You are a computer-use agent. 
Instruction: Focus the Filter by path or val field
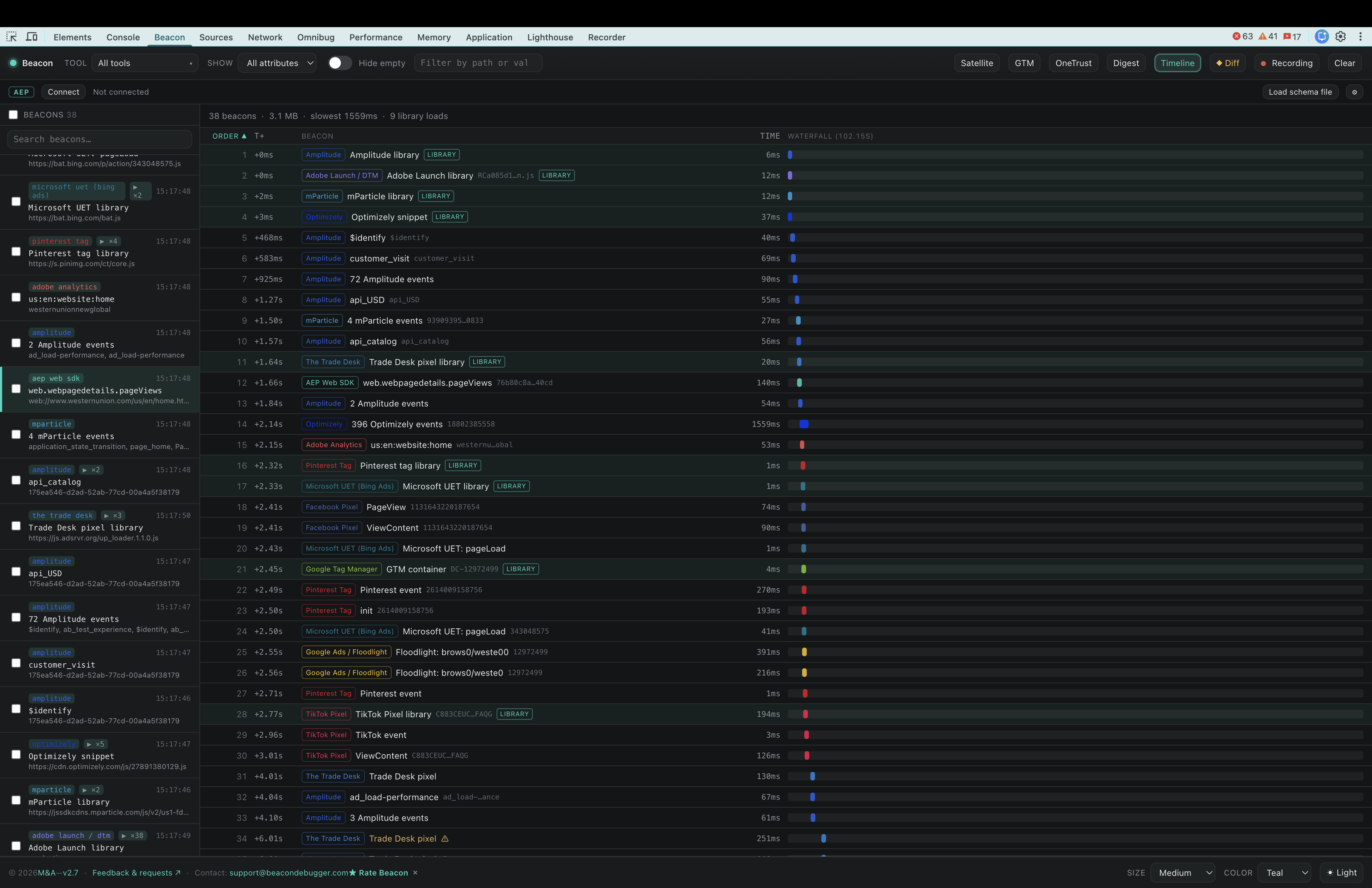pyautogui.click(x=478, y=63)
